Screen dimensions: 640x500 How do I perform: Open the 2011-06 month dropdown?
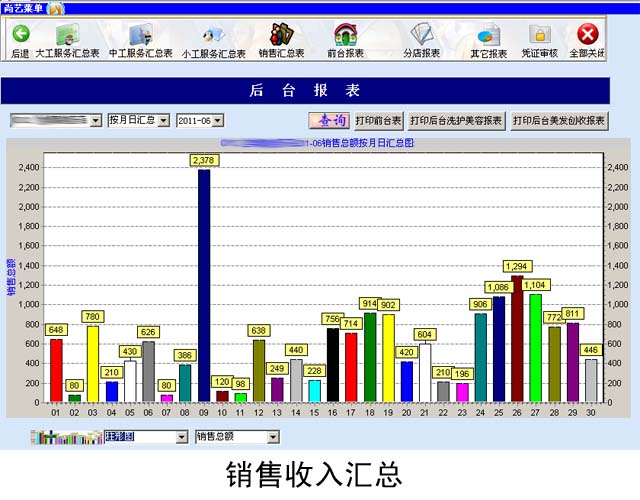click(218, 121)
